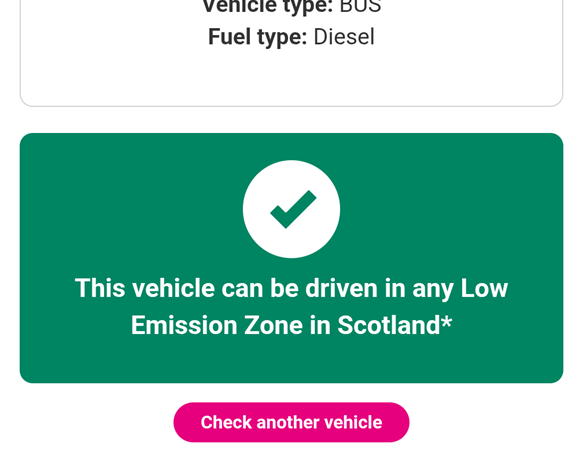Click the word "Zone" in the result message

[x=273, y=325]
